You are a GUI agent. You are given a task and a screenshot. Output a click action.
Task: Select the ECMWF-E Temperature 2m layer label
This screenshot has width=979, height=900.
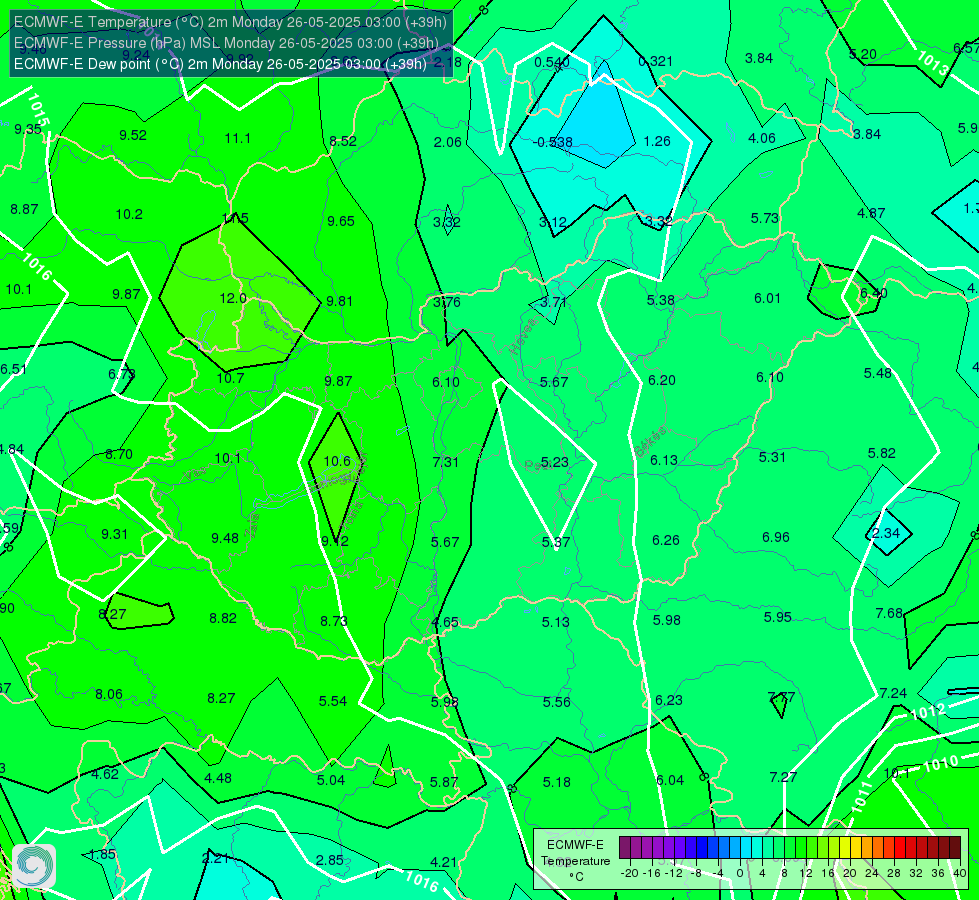pos(230,22)
